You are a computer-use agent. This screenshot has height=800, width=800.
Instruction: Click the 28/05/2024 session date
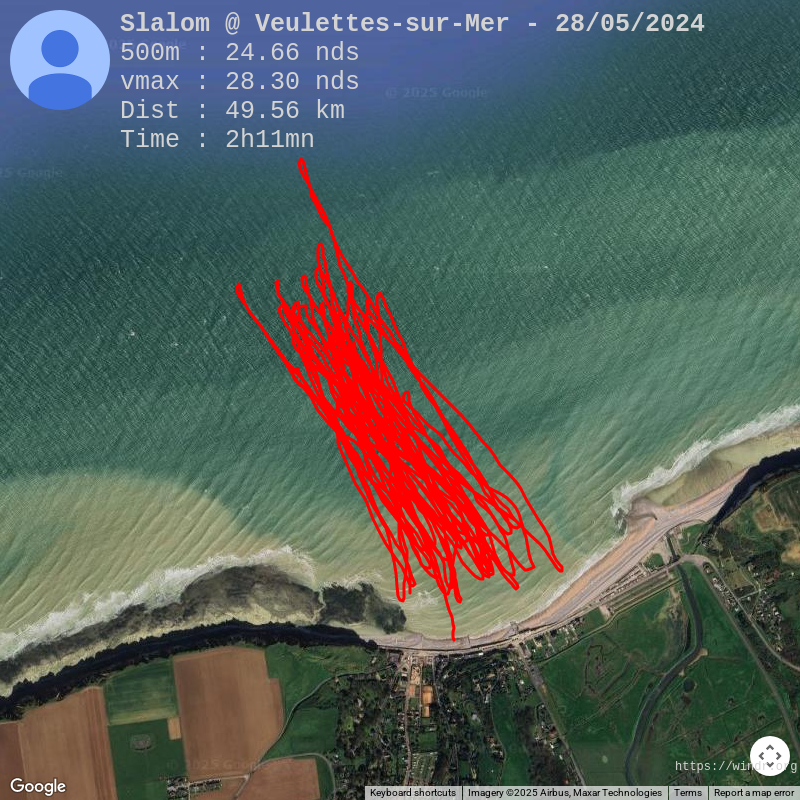click(630, 23)
